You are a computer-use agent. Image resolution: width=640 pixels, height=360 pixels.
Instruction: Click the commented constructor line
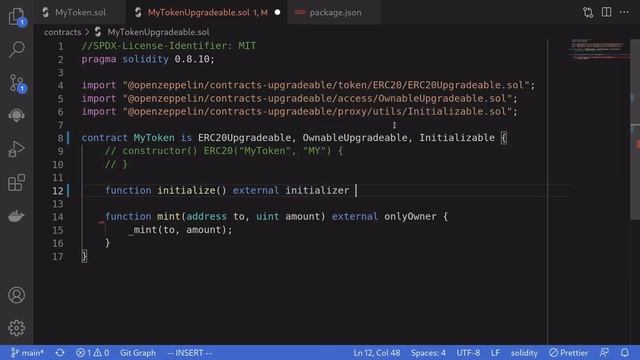point(224,151)
